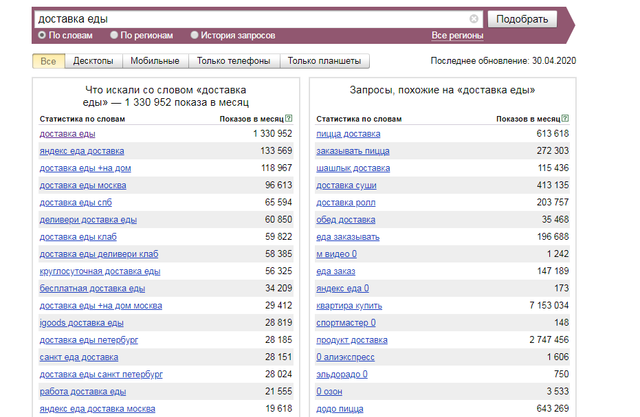Clear the search field with the X icon
The width and height of the screenshot is (640, 417).
(x=473, y=19)
